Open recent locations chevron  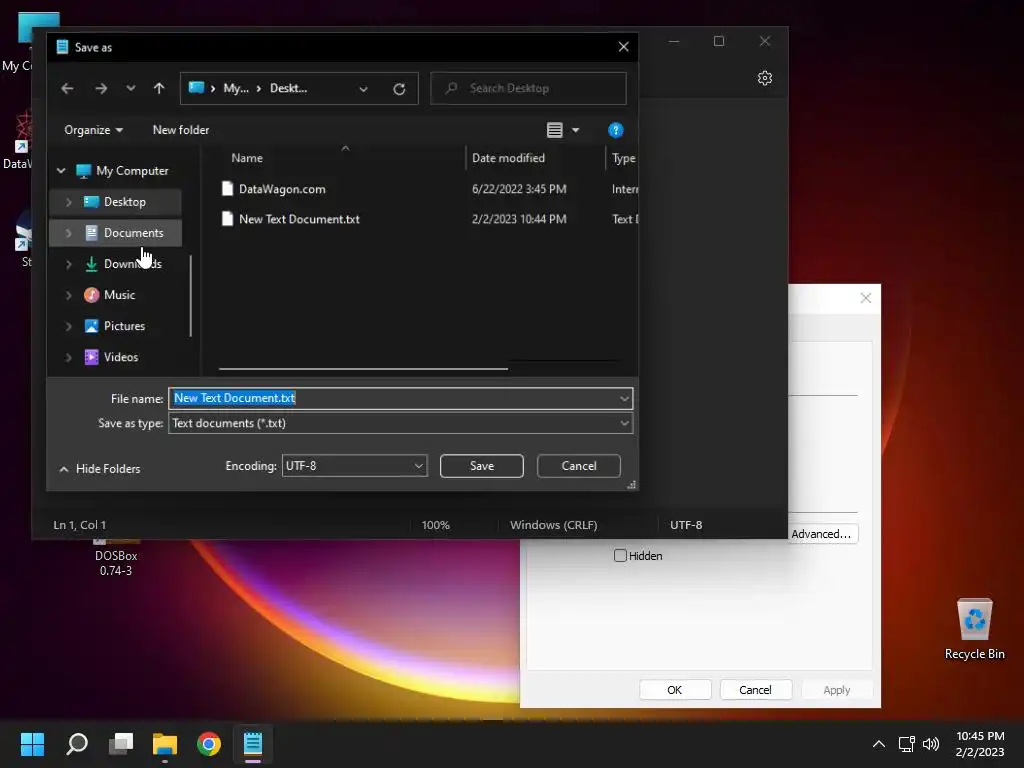(x=131, y=88)
